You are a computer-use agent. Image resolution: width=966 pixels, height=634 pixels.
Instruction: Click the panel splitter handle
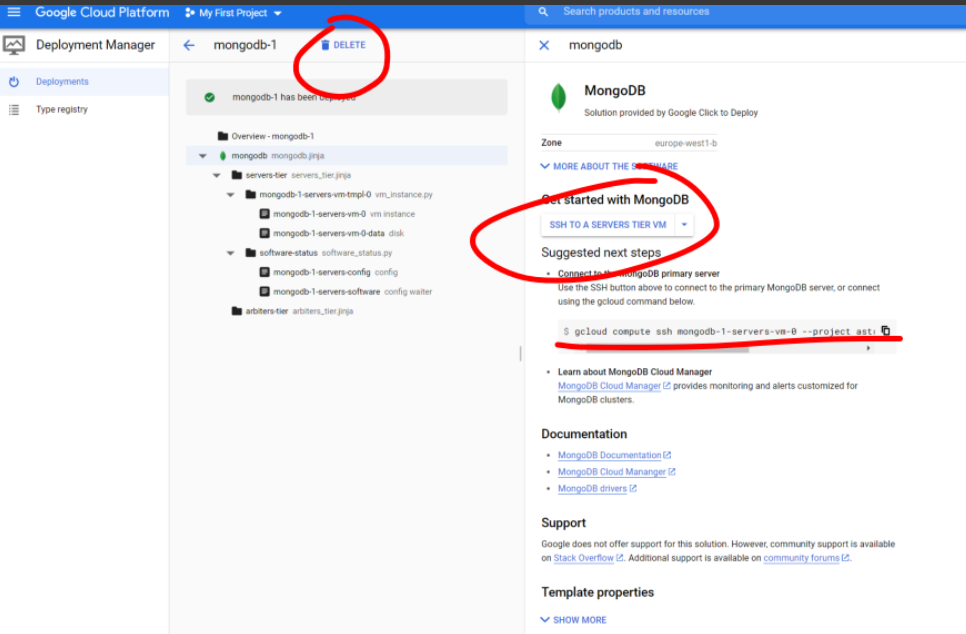tap(521, 353)
